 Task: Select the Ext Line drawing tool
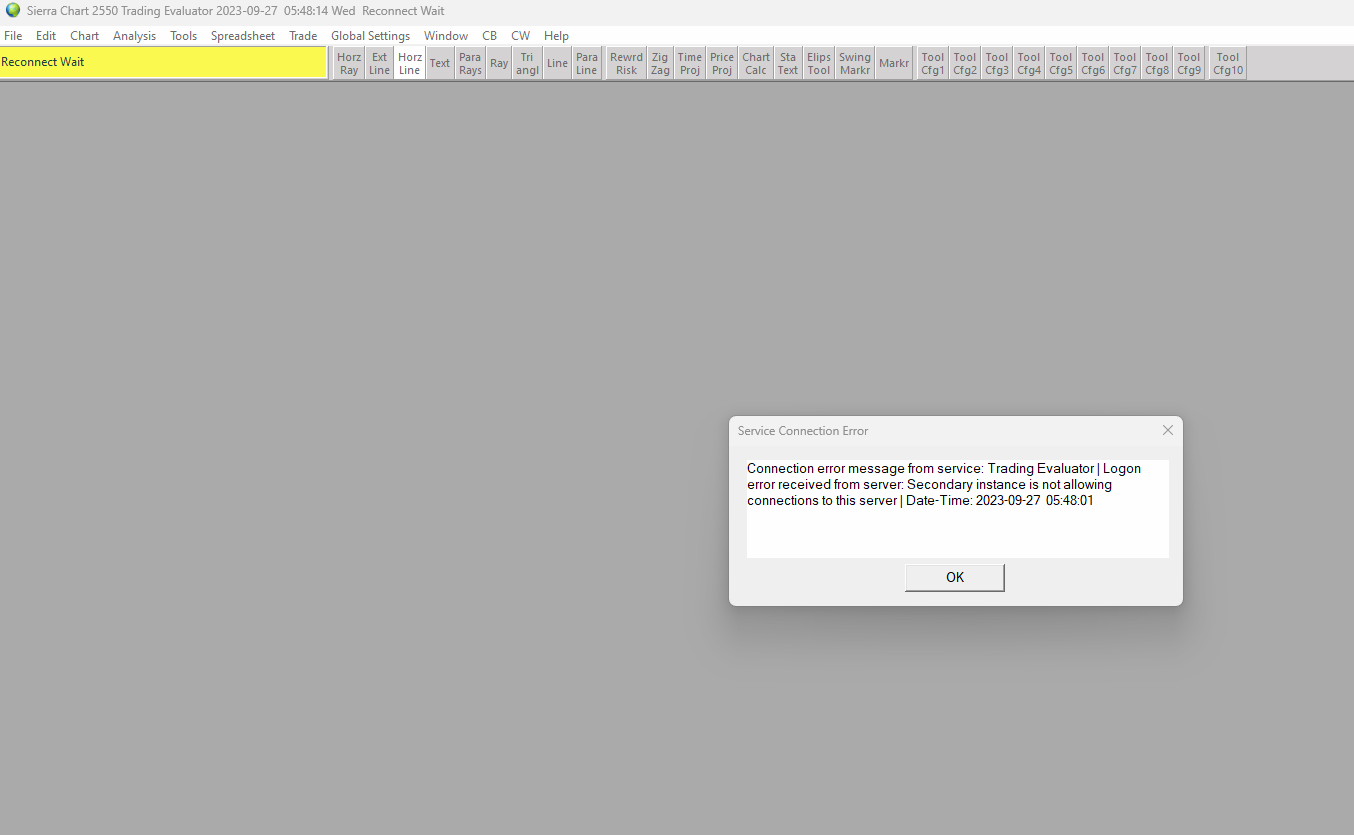380,63
